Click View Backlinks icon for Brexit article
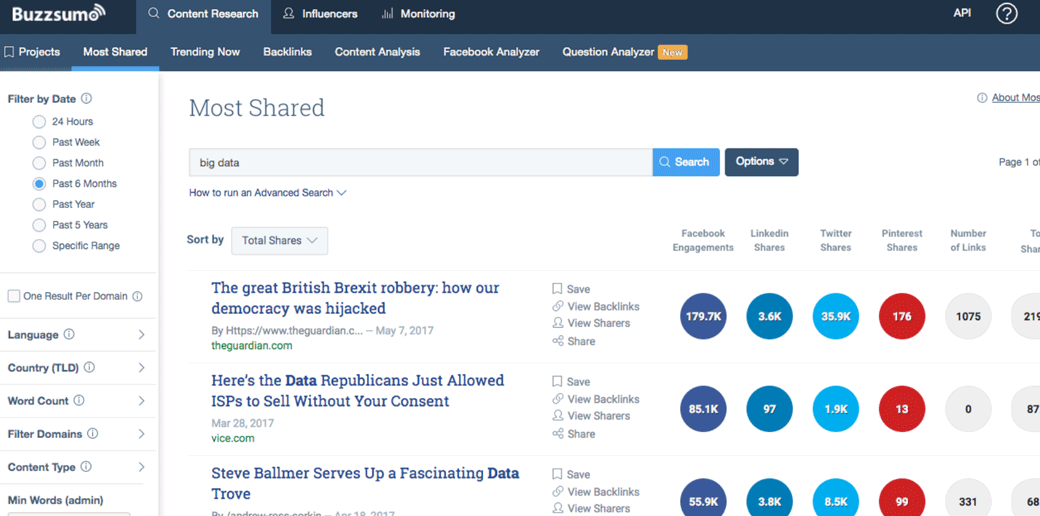1040x516 pixels. pos(558,307)
